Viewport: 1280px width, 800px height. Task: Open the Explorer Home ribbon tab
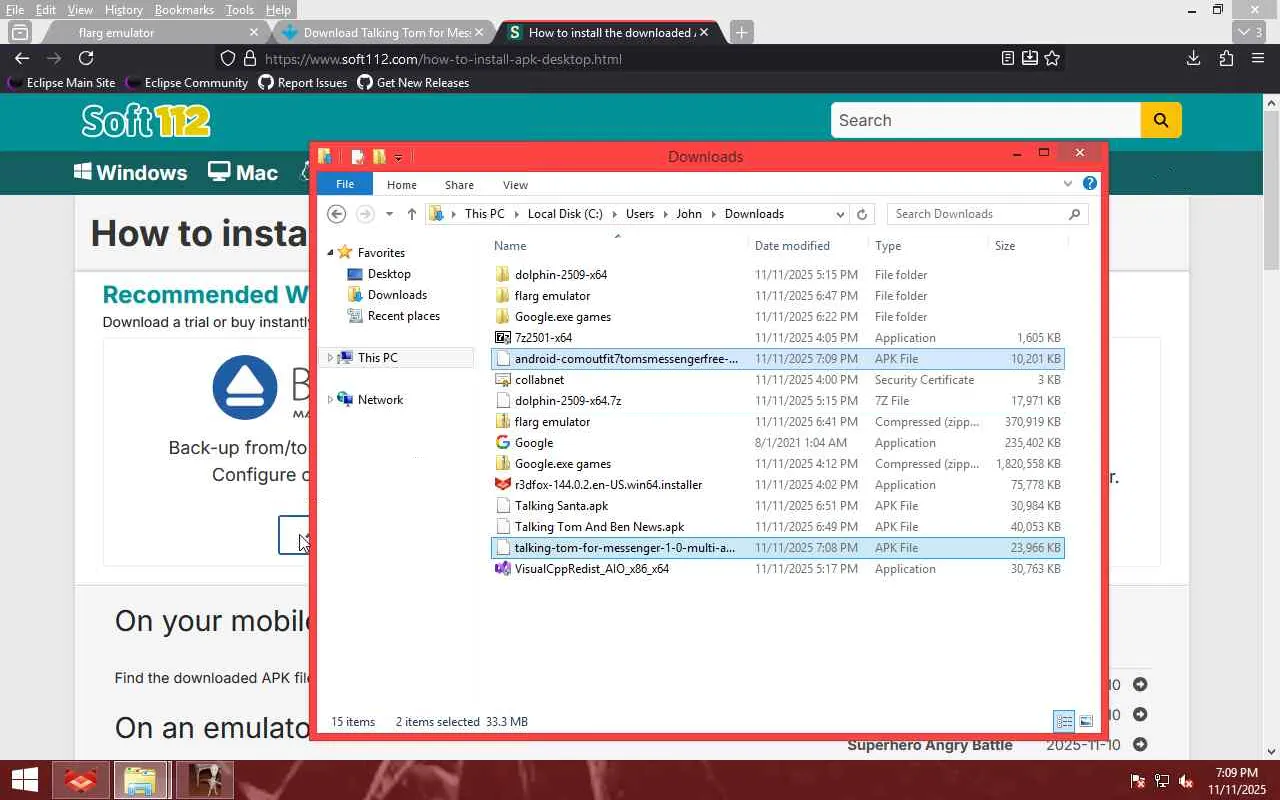coord(402,185)
